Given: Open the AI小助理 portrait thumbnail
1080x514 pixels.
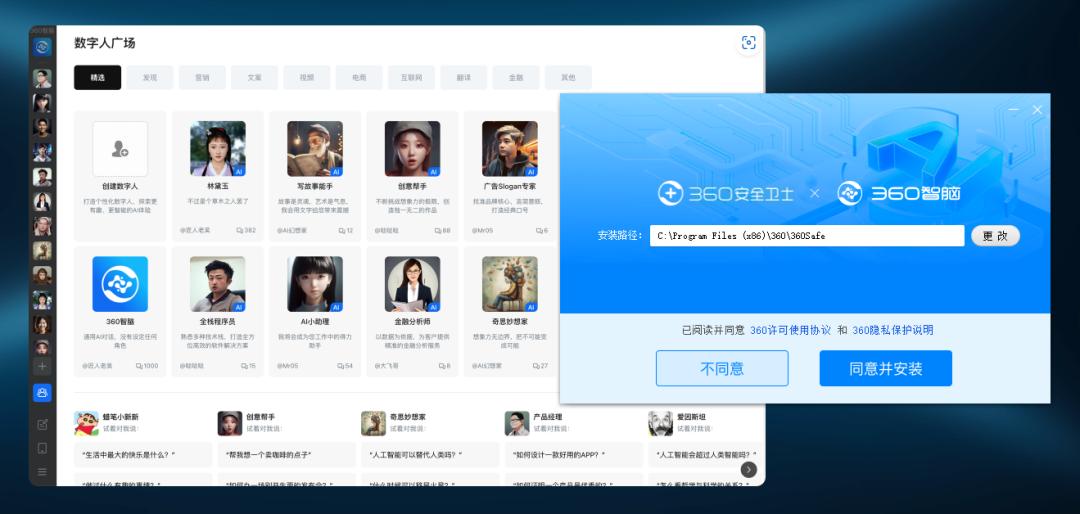Looking at the screenshot, I should click(315, 284).
